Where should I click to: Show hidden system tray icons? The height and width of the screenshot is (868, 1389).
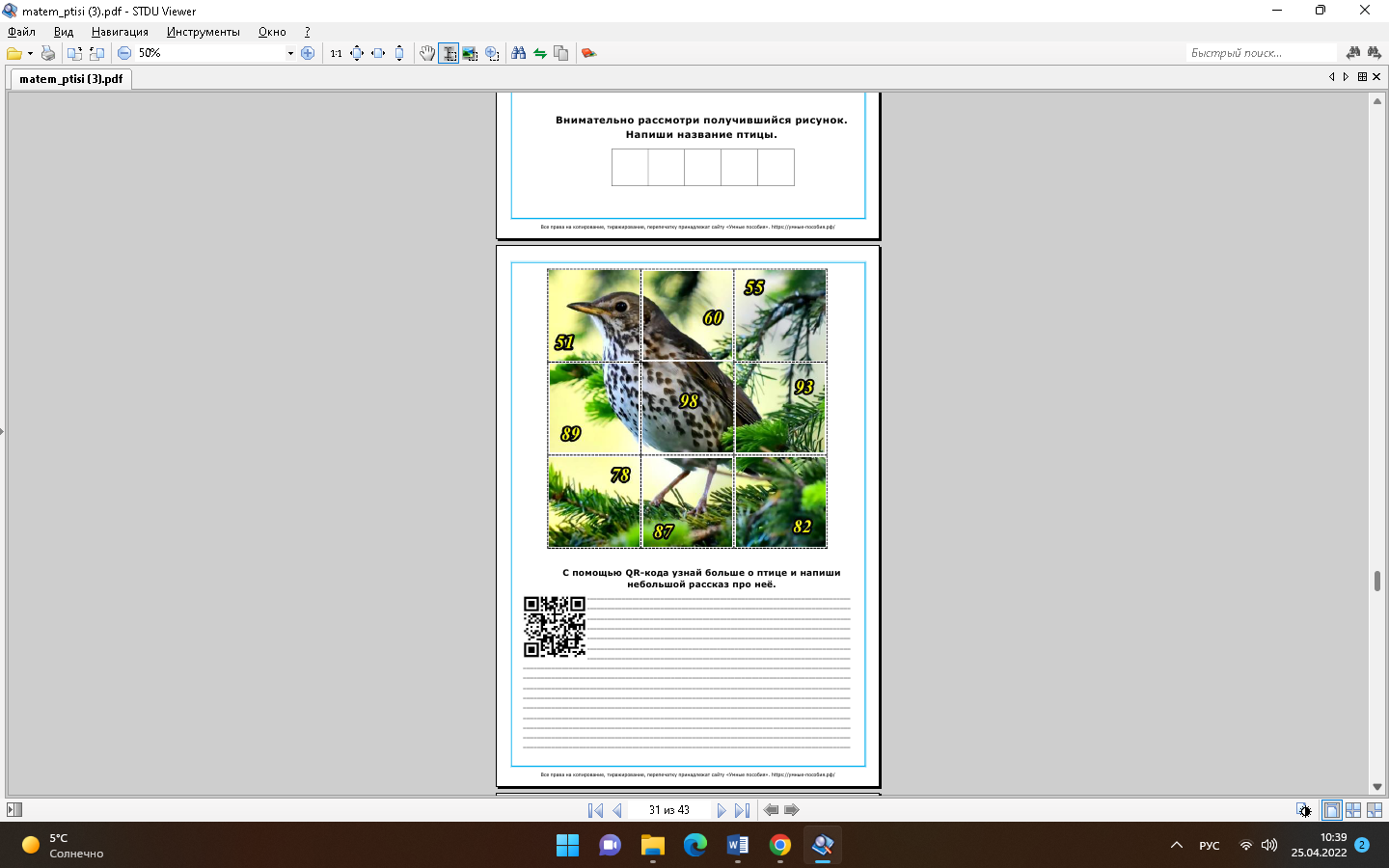click(x=1176, y=846)
